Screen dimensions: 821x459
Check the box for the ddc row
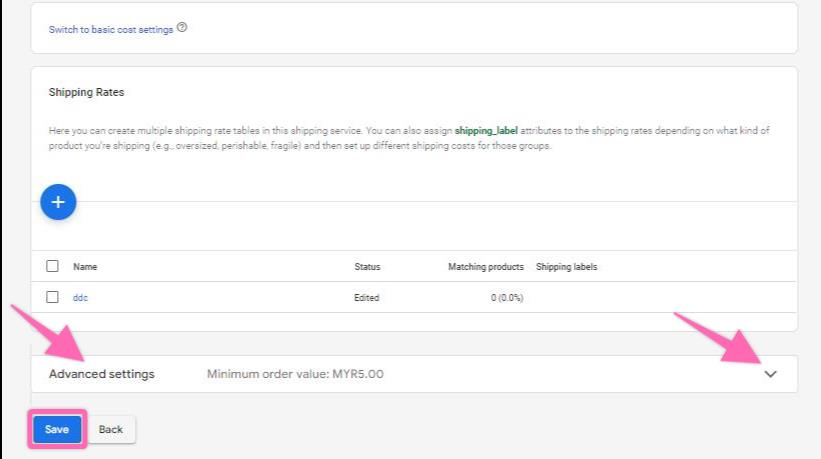[53, 297]
